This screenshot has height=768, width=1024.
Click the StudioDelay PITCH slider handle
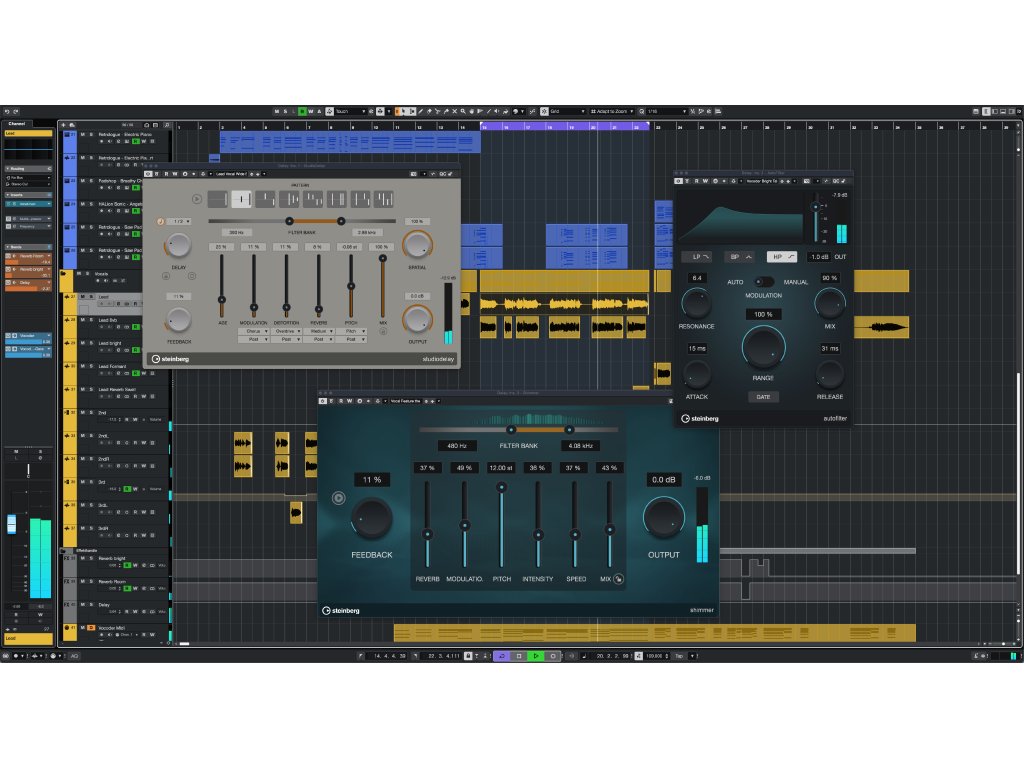pyautogui.click(x=351, y=286)
